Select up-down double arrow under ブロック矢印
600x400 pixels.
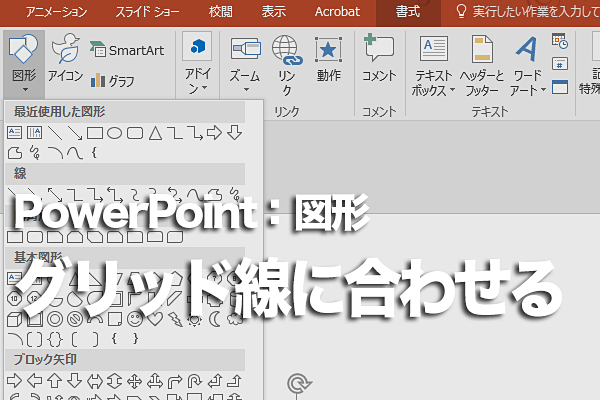[x=114, y=381]
